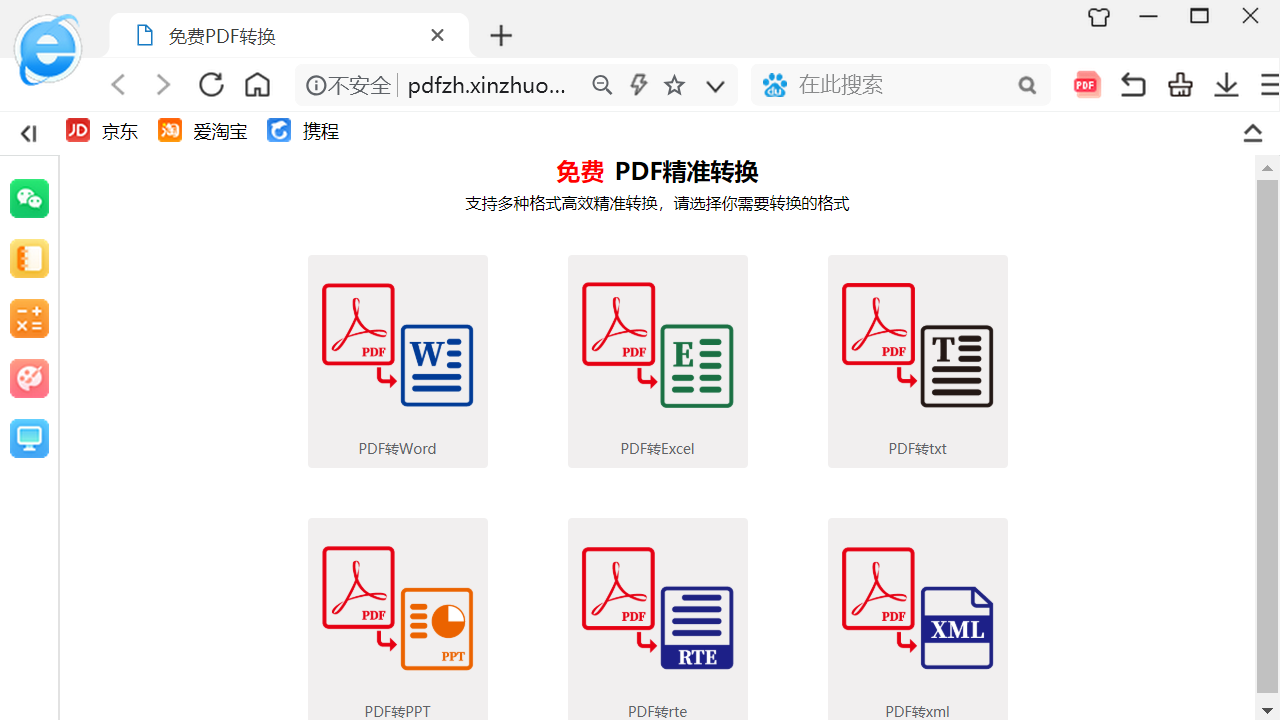The height and width of the screenshot is (720, 1280).
Task: Open the WeChat sidebar icon
Action: click(29, 198)
